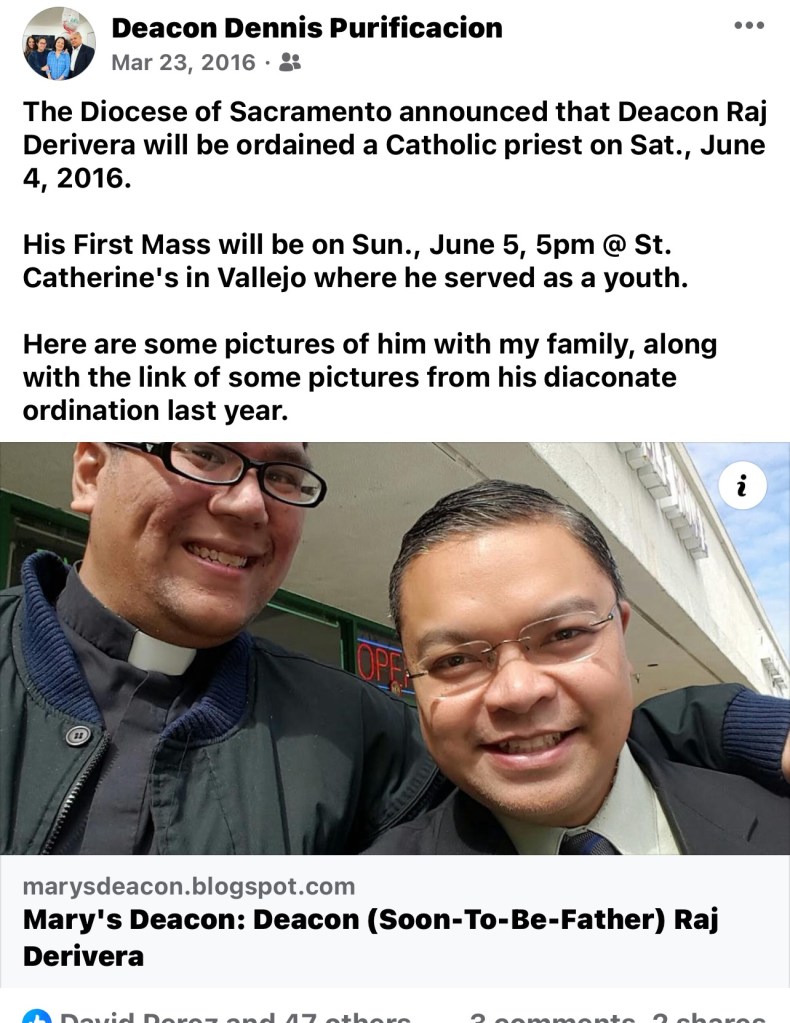The image size is (790, 1023).
Task: Open the Mary's Deacon blog title link
Action: (371, 938)
